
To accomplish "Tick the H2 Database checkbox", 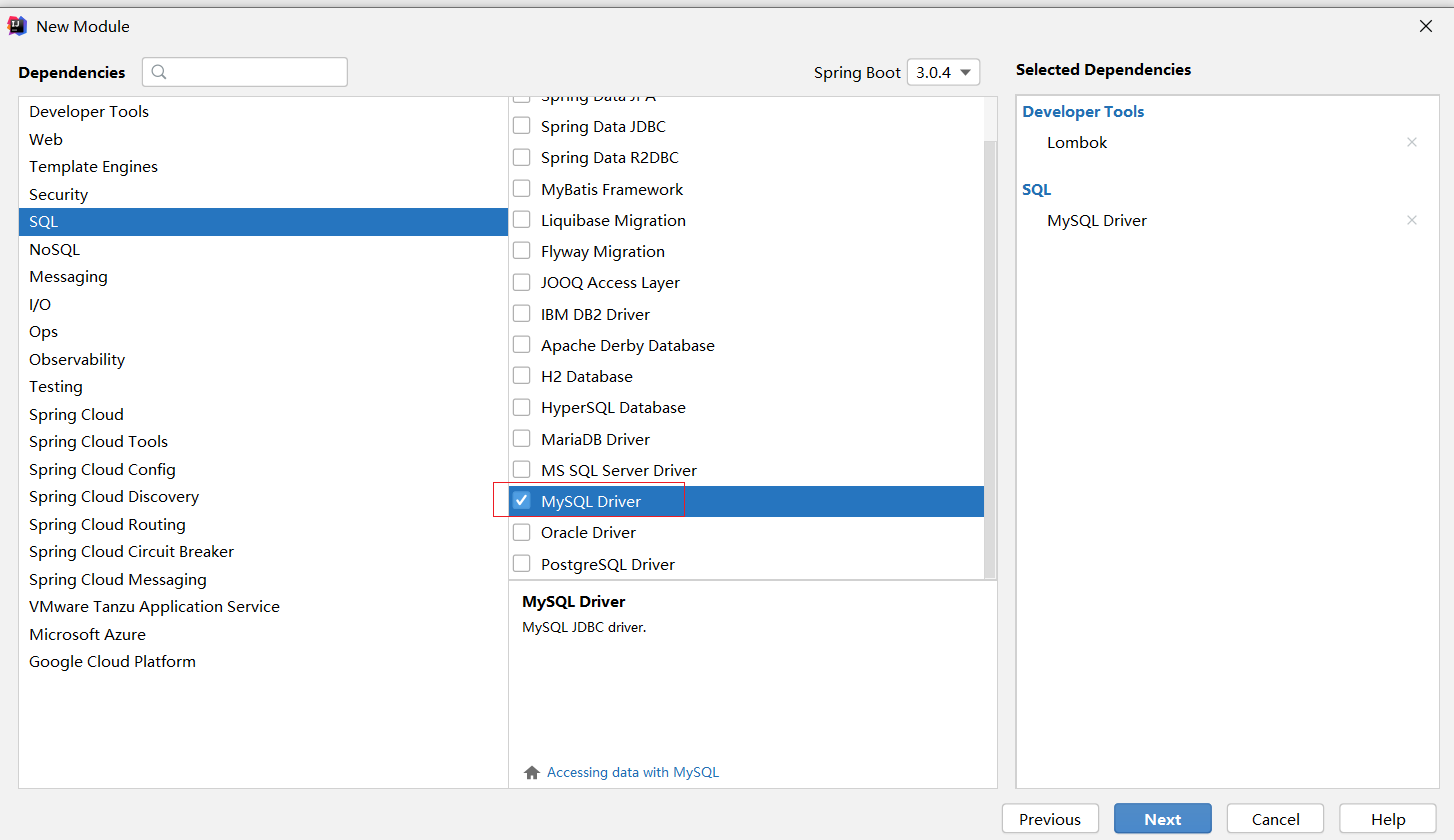I will click(521, 376).
